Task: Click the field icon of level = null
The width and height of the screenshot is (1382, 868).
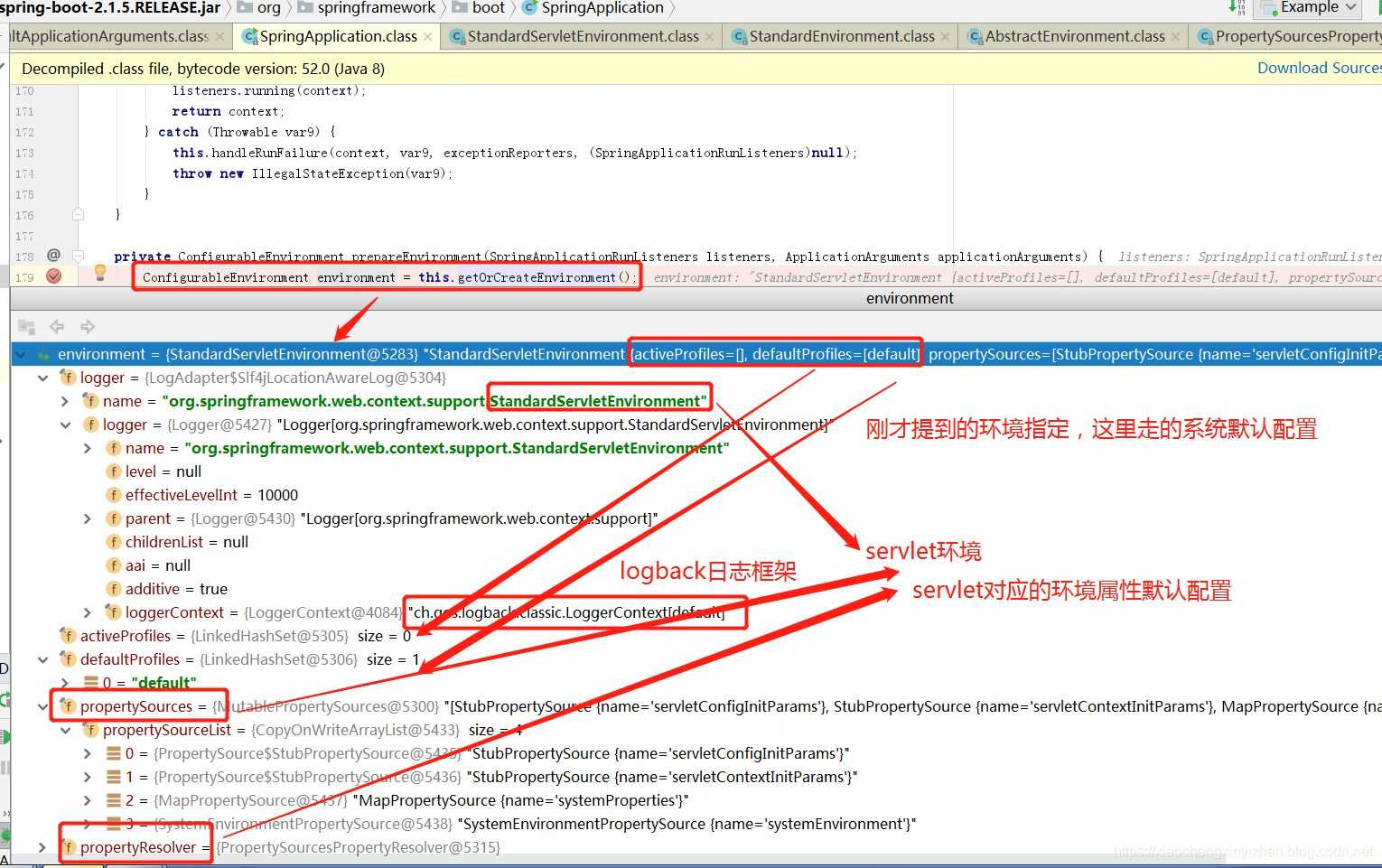Action: [114, 471]
